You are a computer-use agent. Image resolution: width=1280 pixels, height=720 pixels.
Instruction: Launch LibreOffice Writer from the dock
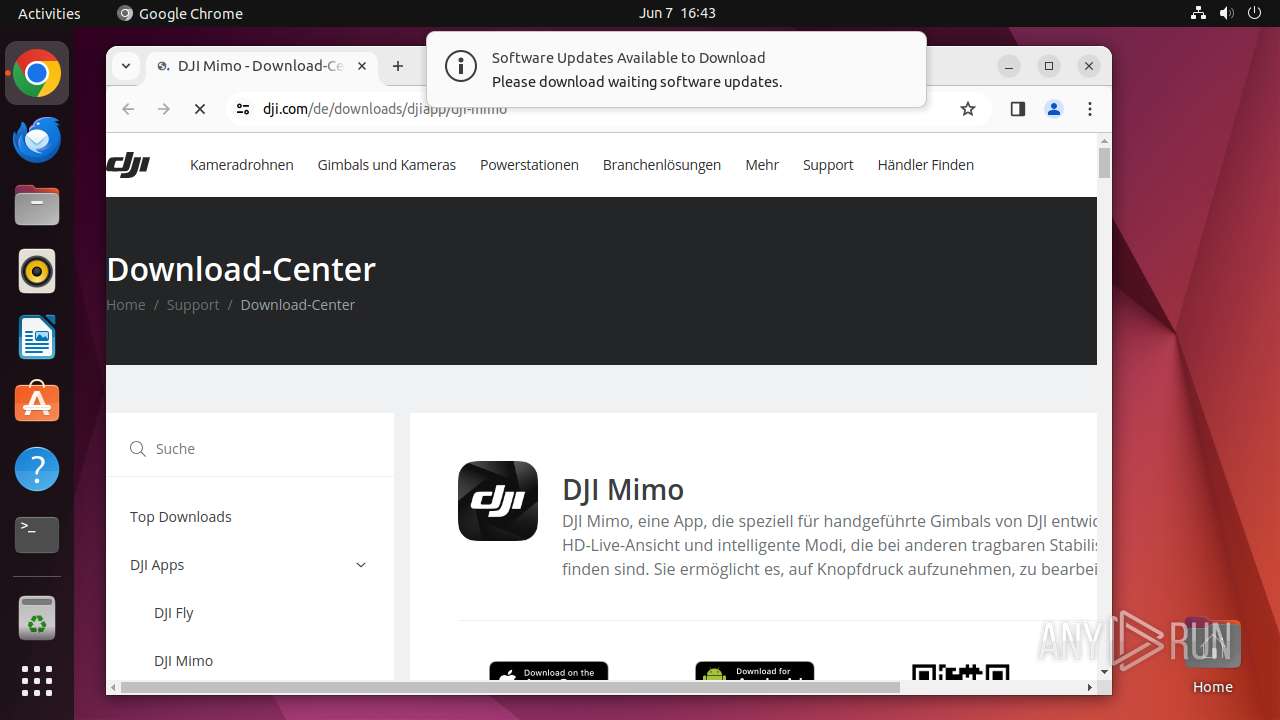(37, 337)
